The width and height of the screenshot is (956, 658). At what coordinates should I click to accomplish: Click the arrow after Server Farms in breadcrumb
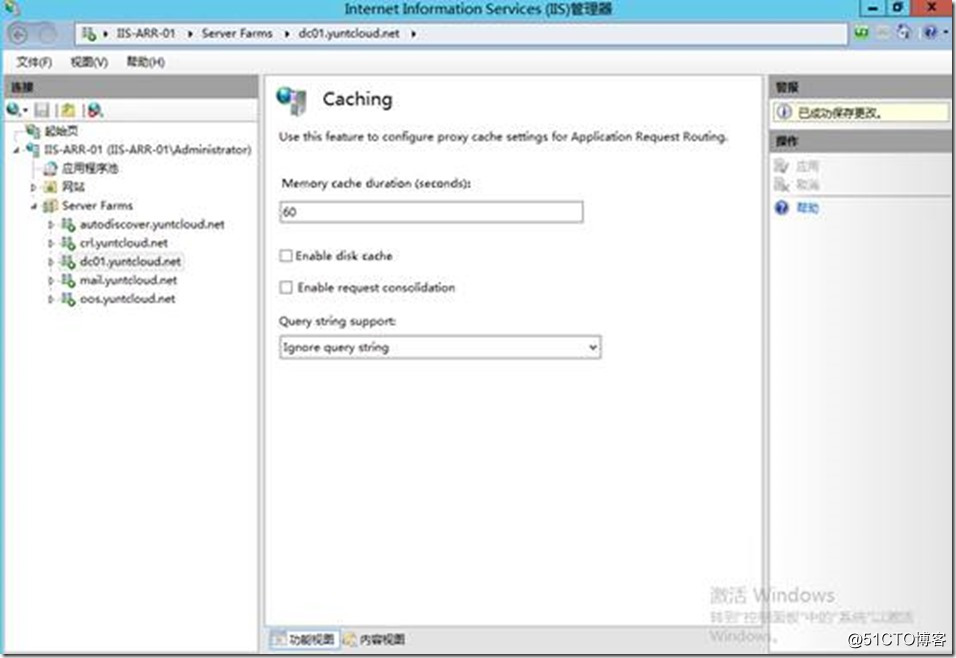coord(286,34)
